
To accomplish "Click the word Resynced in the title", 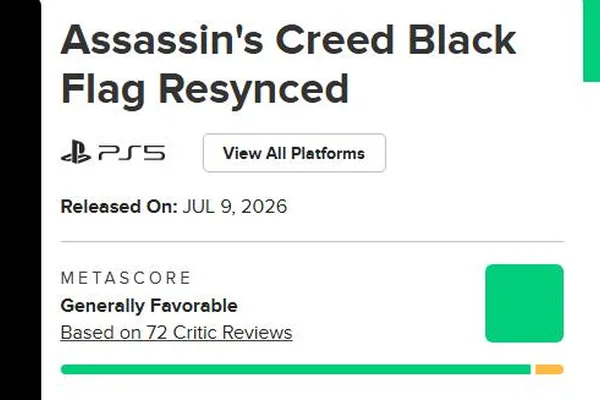I will [253, 91].
